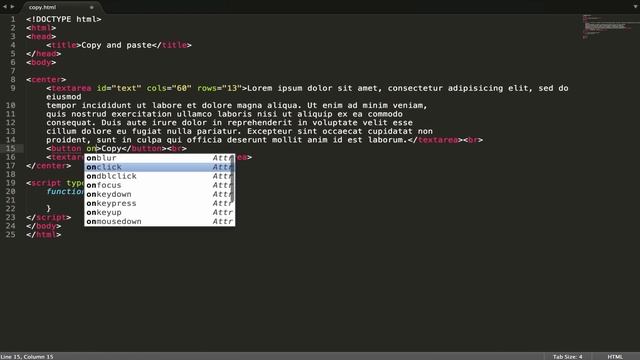Click the 'consequat. Duis aute' line
The image size is (640, 360).
click(229, 122)
